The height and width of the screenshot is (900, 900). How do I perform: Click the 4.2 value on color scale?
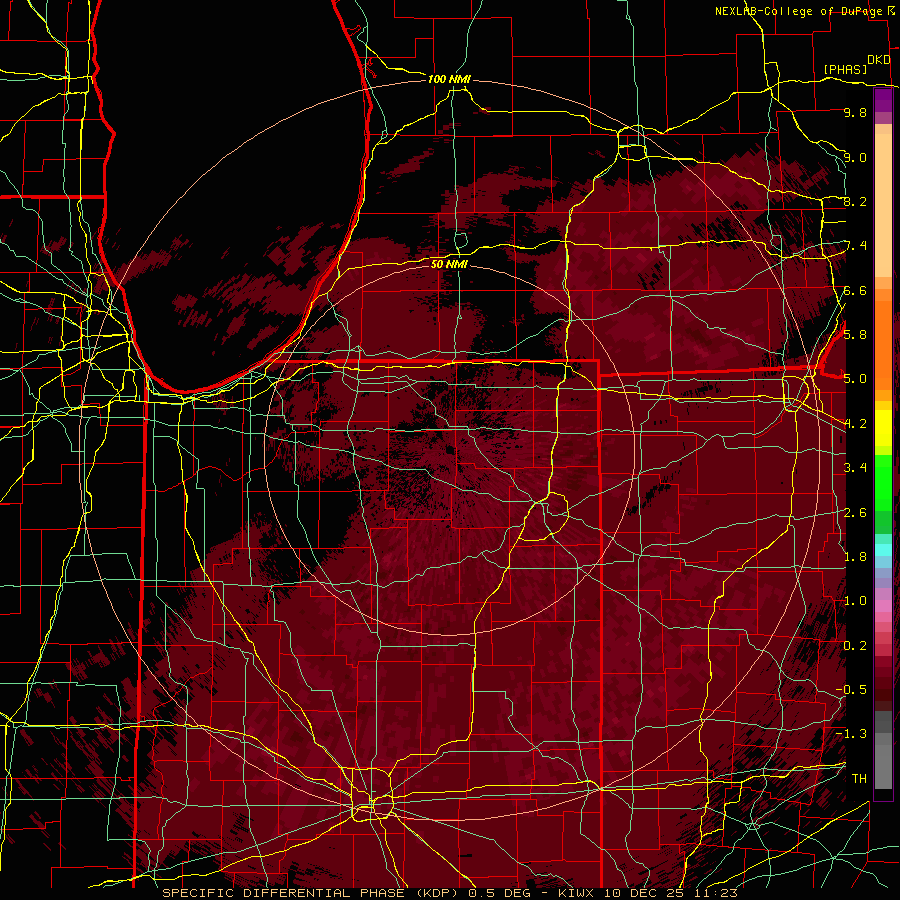pos(855,424)
